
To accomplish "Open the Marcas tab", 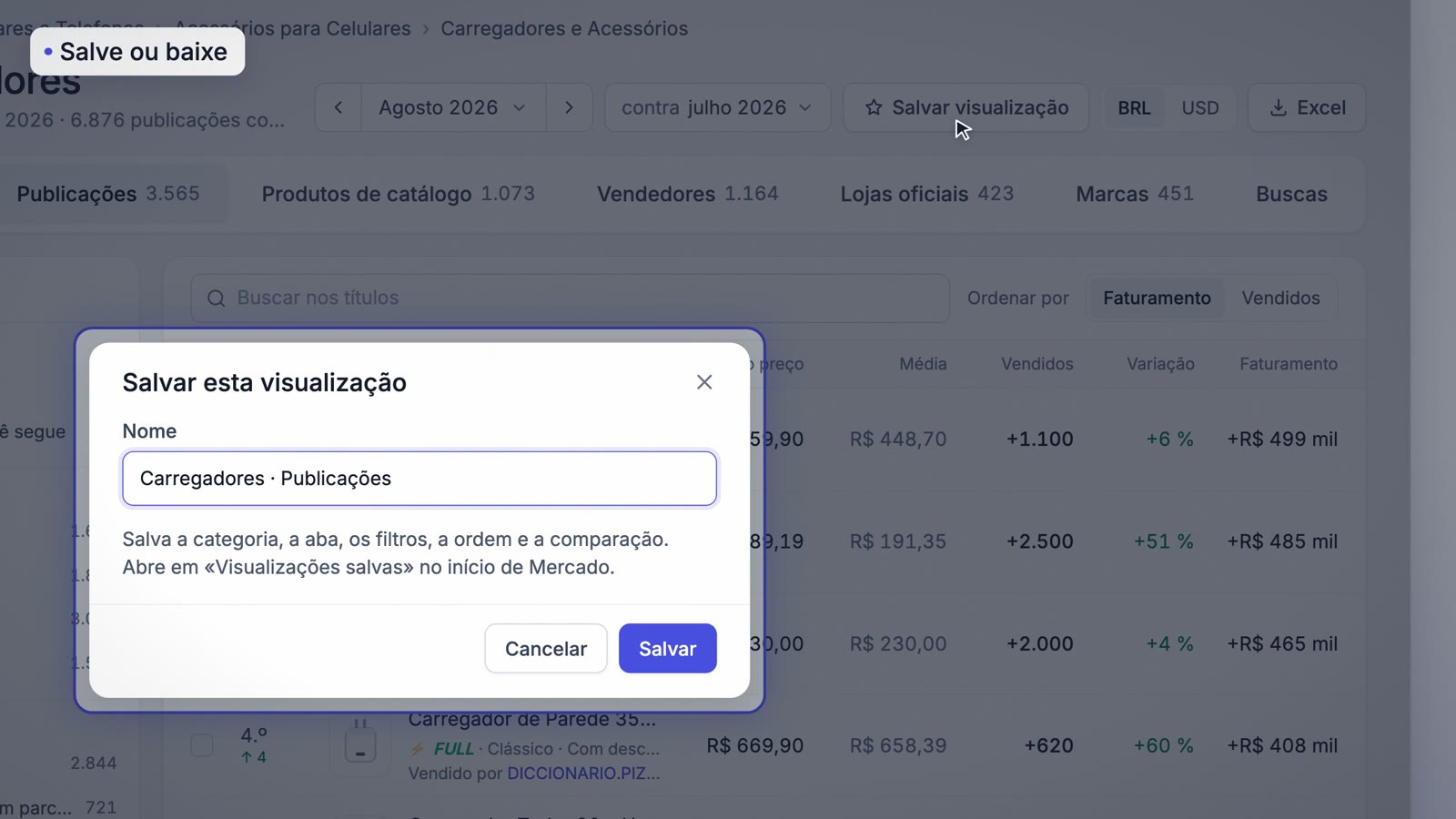I will (1135, 194).
